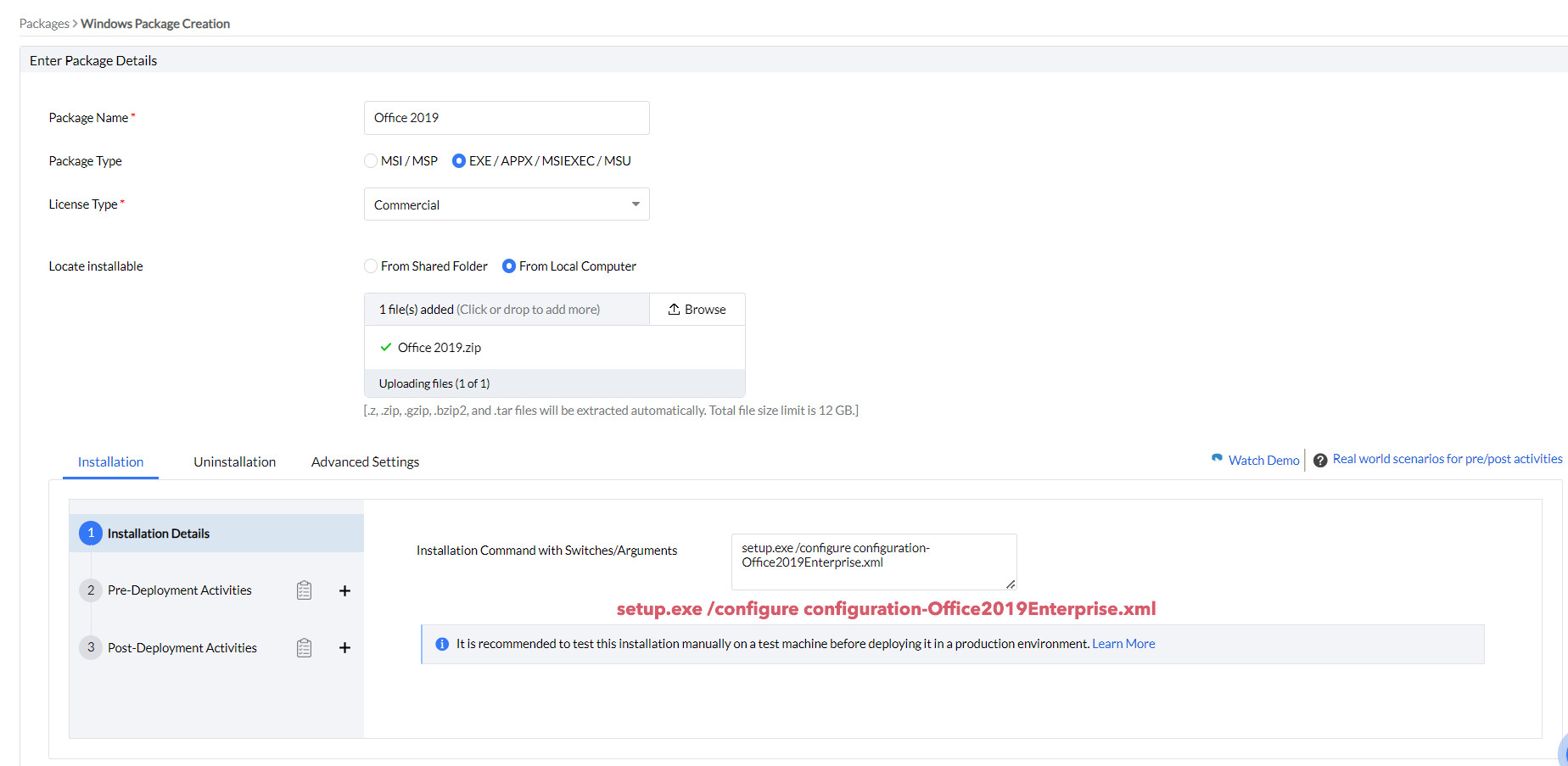
Task: Choose From Local Computer option
Action: point(509,266)
